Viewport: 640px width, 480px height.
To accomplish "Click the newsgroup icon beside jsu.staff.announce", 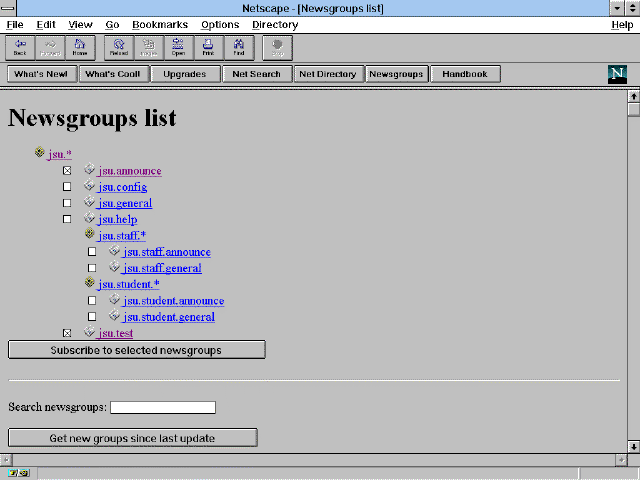I will click(x=114, y=251).
